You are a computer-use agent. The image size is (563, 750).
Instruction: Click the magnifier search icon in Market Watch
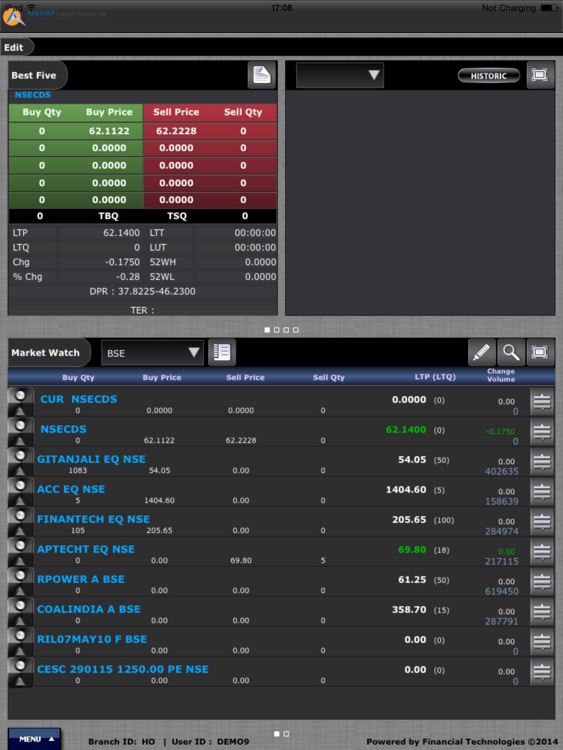pos(511,353)
